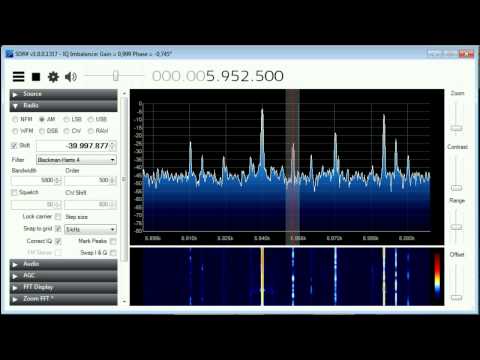480x360 pixels.
Task: Click the Order input field
Action: 87,180
